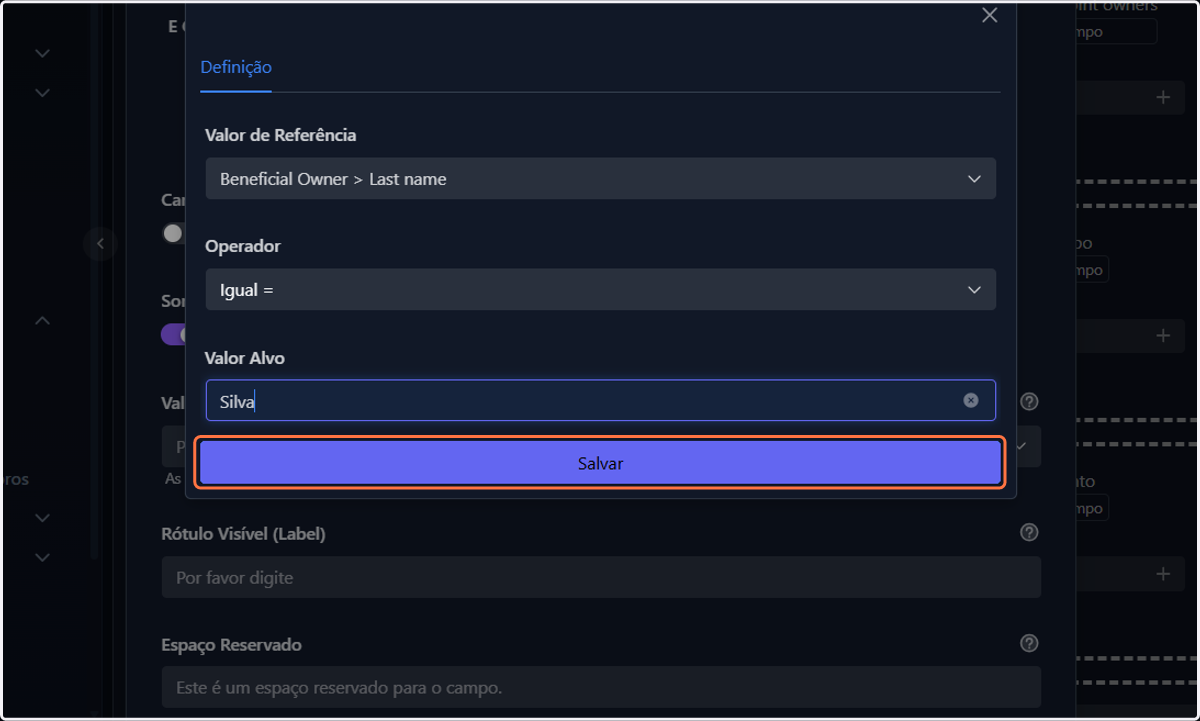This screenshot has width=1200, height=721.
Task: Click the help icon beside Rótulo Visível (Label)
Action: pyautogui.click(x=1029, y=533)
